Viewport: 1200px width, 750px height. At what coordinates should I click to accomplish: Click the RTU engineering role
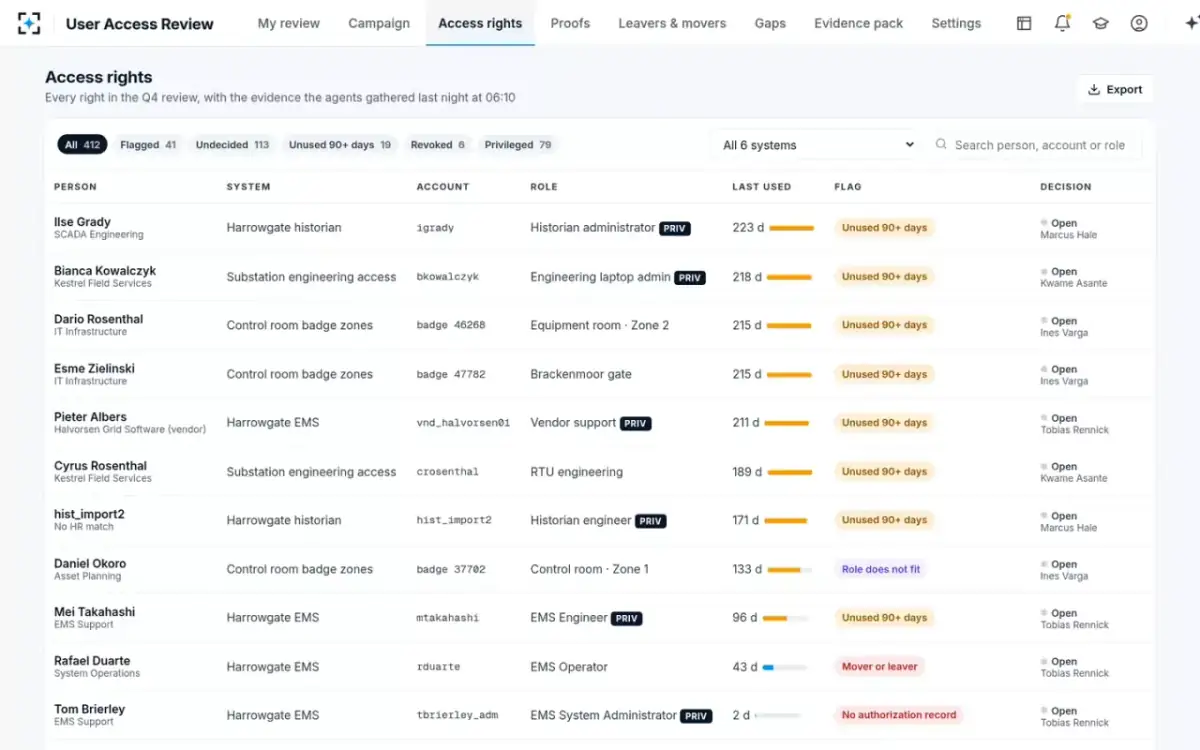[x=576, y=472]
